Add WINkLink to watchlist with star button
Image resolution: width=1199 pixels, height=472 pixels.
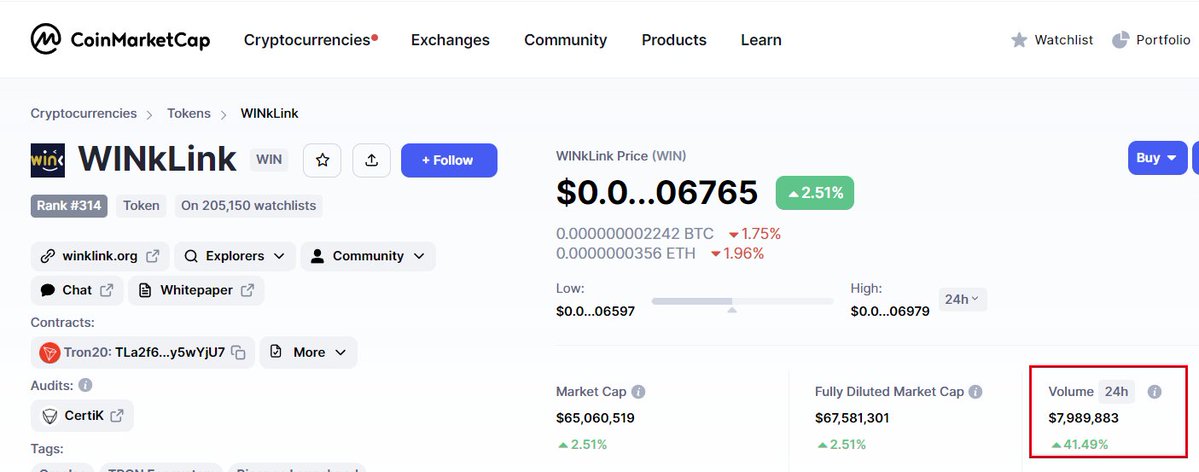pos(322,160)
